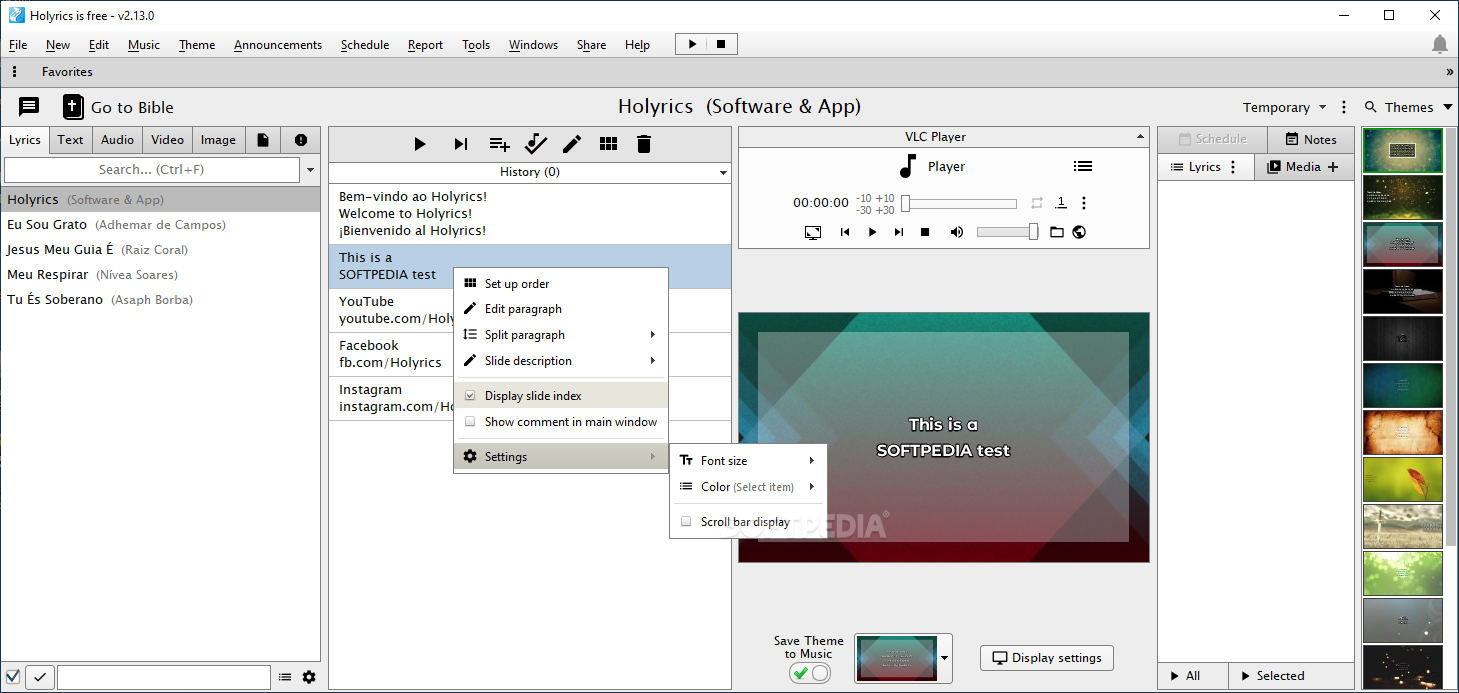Toggle the Save Theme to Music switch

pos(810,673)
